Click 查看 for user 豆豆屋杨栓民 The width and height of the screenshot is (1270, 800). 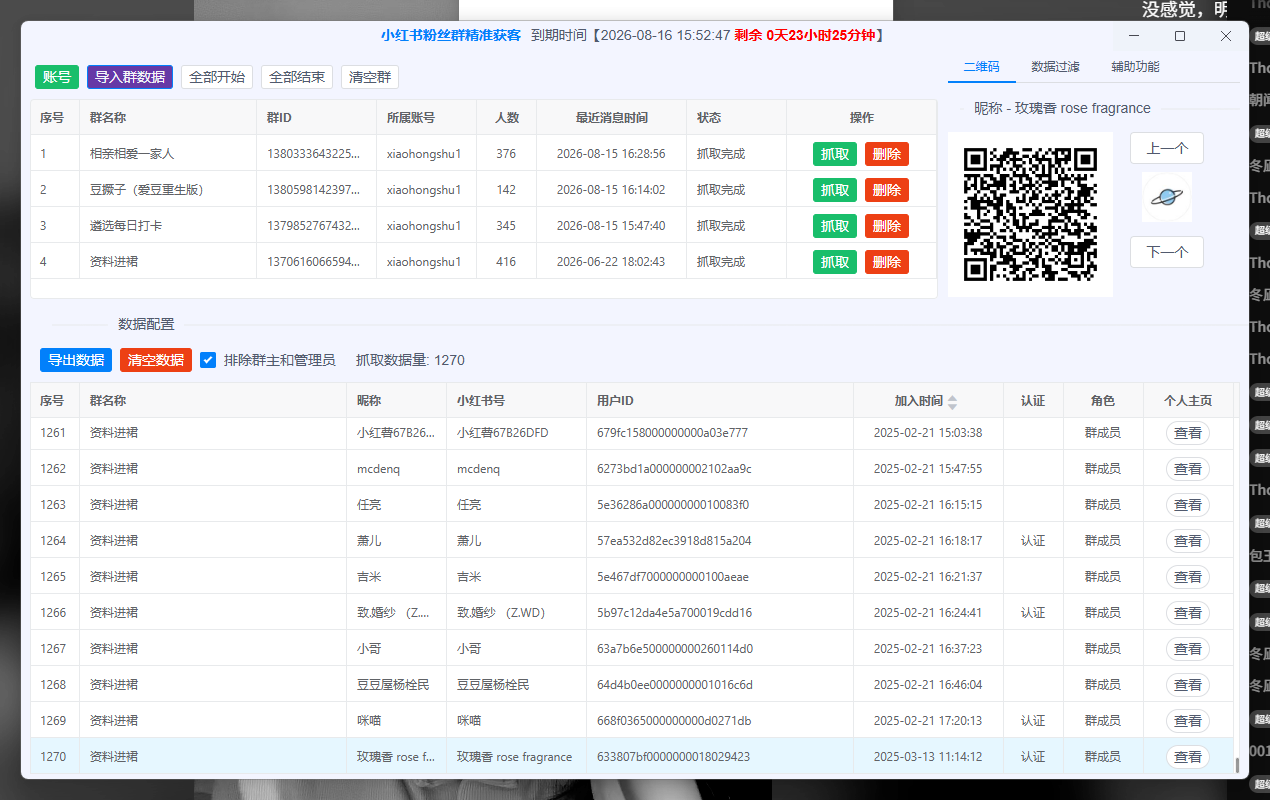tap(1188, 685)
